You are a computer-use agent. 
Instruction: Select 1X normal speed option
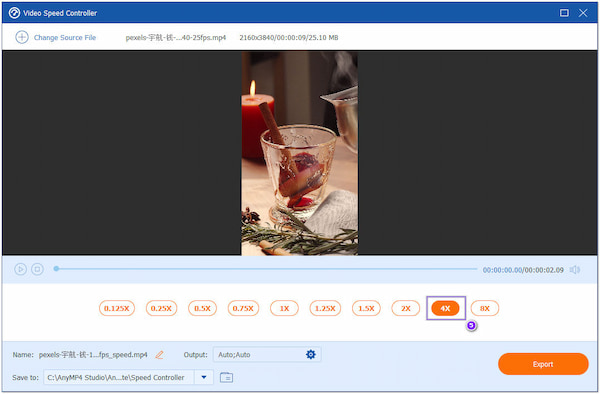coord(284,308)
